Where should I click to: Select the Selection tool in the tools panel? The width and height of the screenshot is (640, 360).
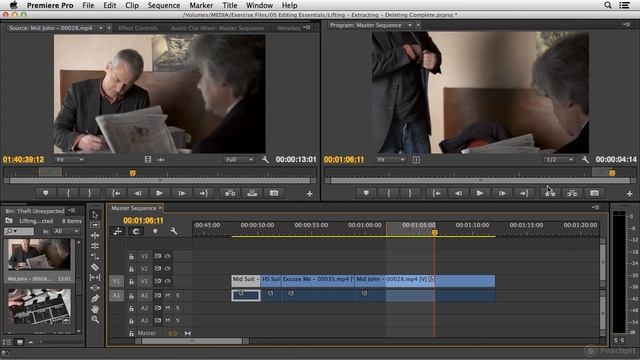[95, 215]
